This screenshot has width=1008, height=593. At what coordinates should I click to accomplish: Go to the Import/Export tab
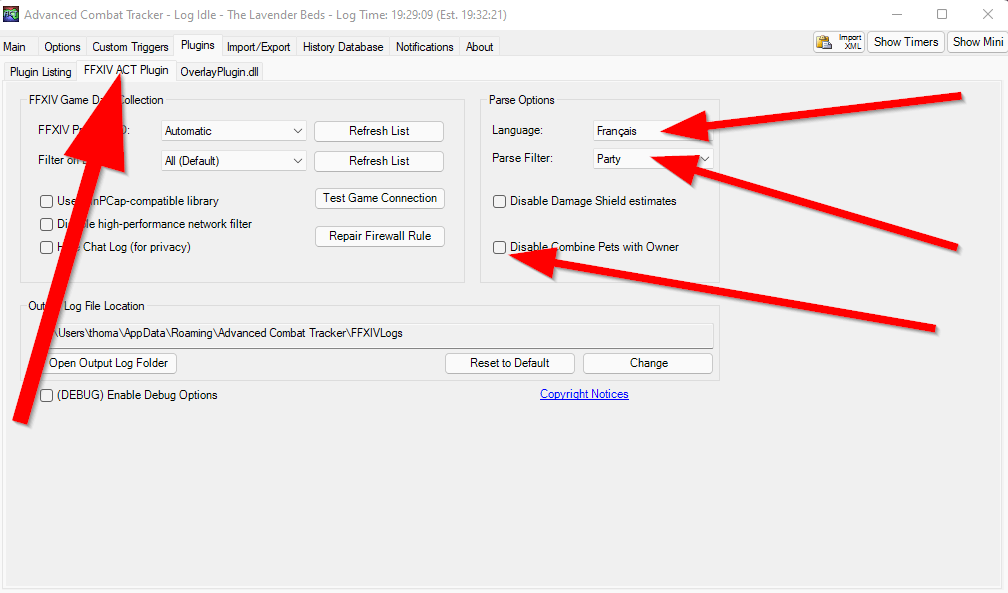258,47
